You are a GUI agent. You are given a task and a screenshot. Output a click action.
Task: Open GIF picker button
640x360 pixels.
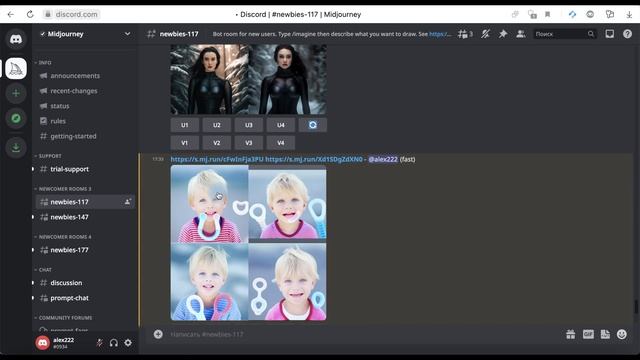tap(588, 334)
